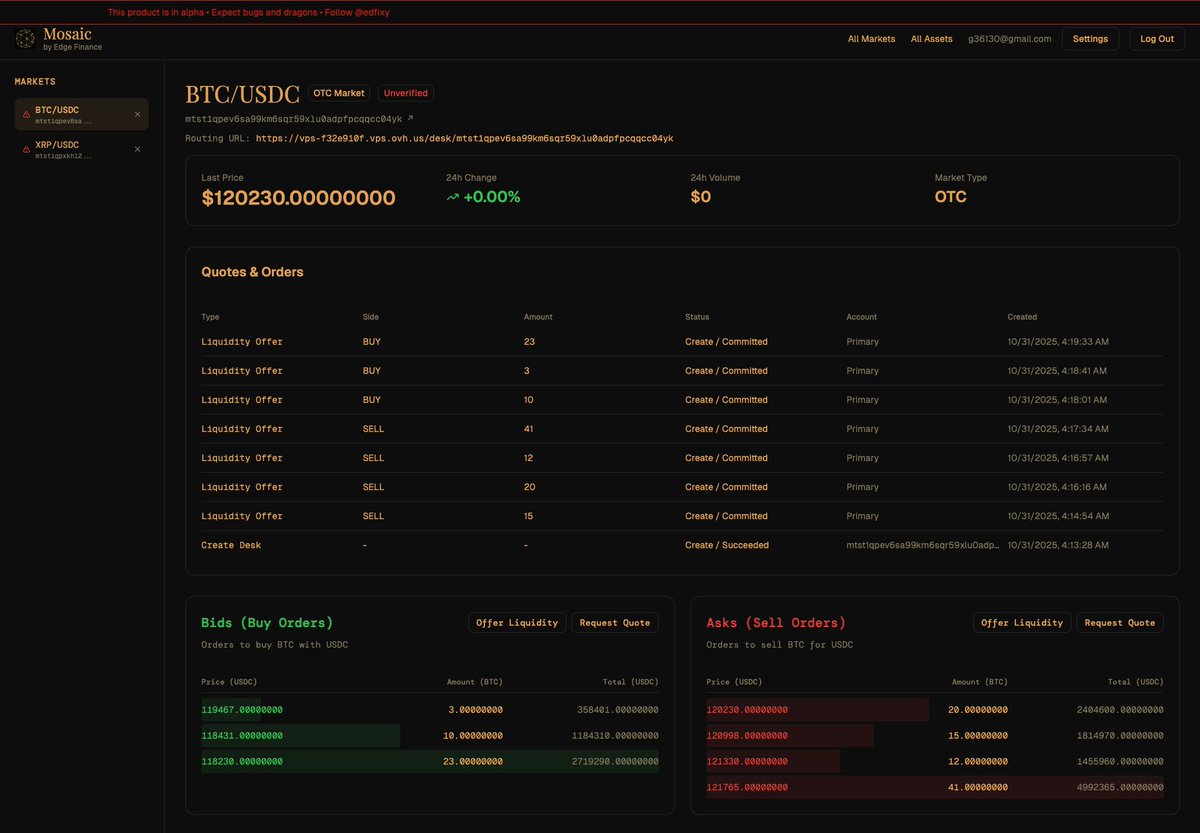Click Offer Liquidity in the Bids panel

click(x=517, y=622)
